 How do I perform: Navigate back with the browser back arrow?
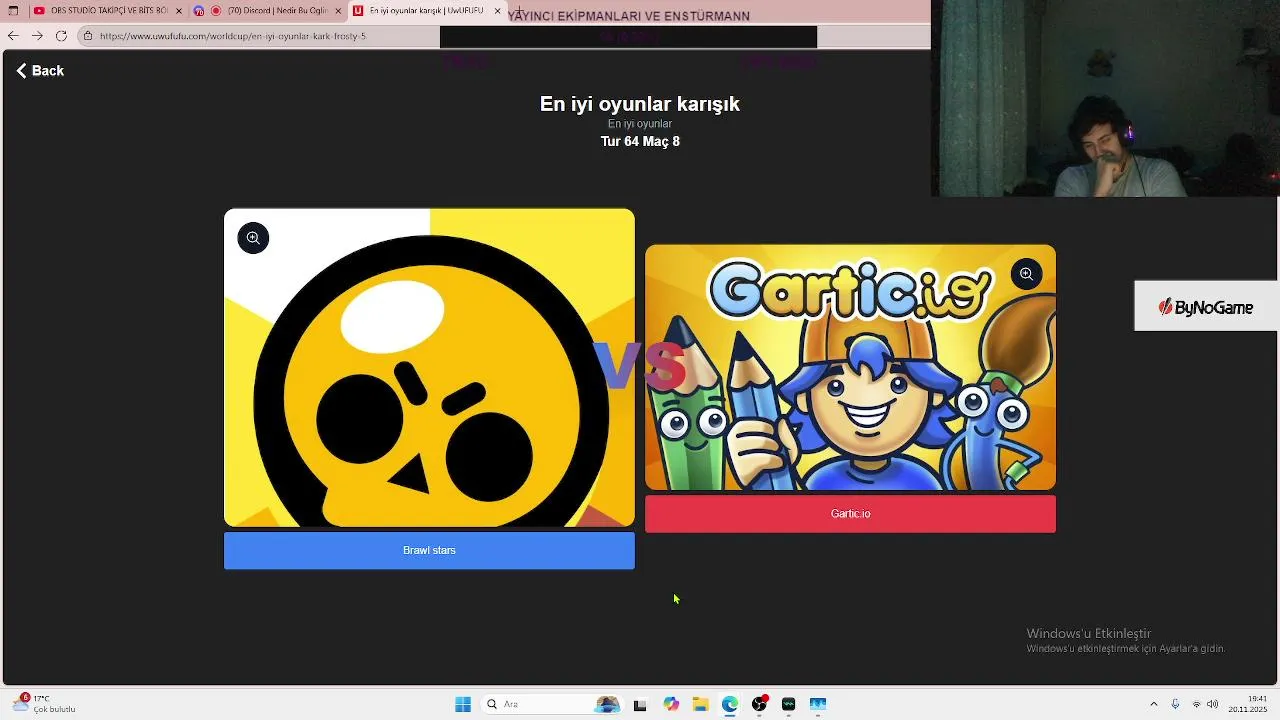coord(13,36)
